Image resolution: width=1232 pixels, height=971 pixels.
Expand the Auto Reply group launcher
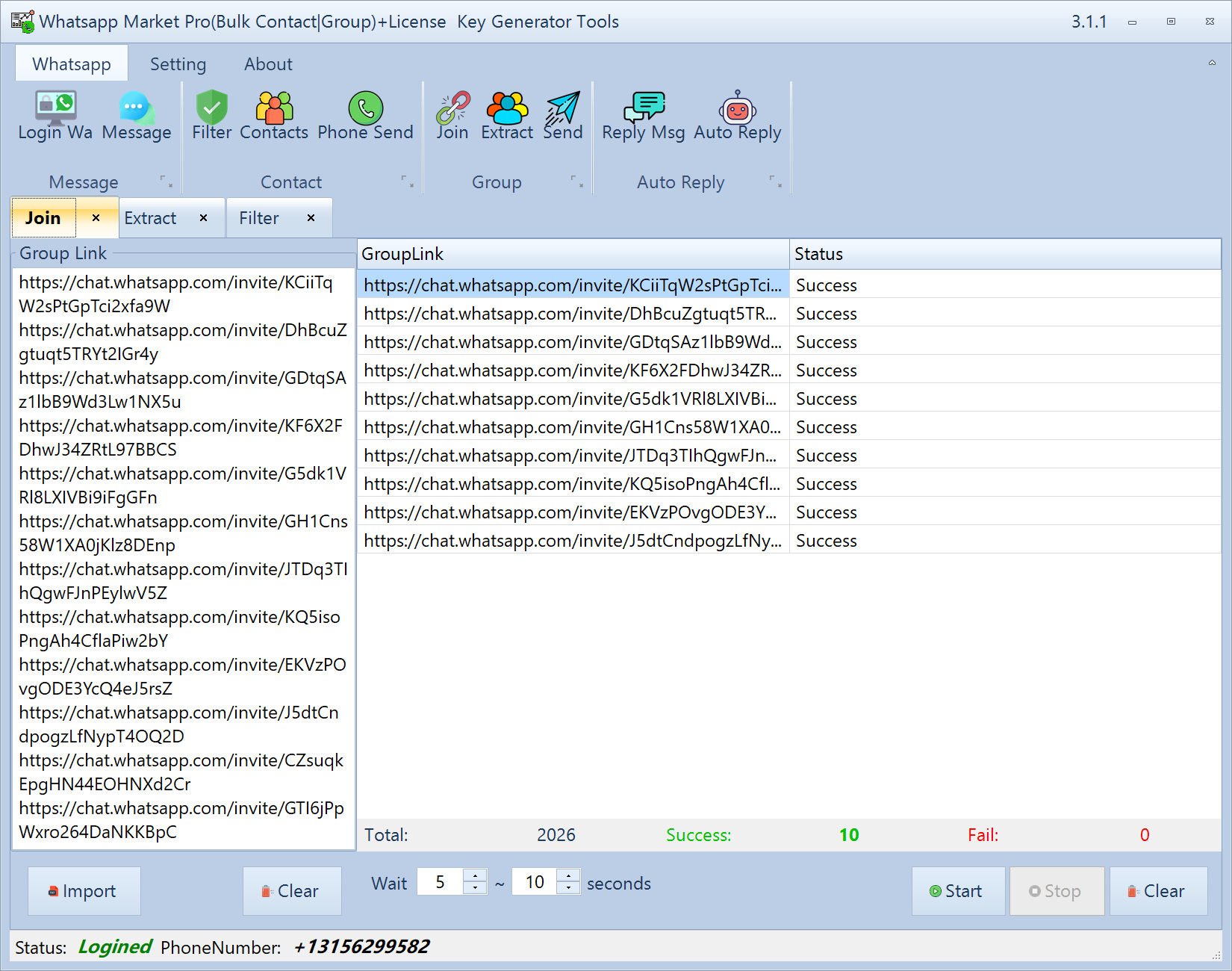pos(776,182)
